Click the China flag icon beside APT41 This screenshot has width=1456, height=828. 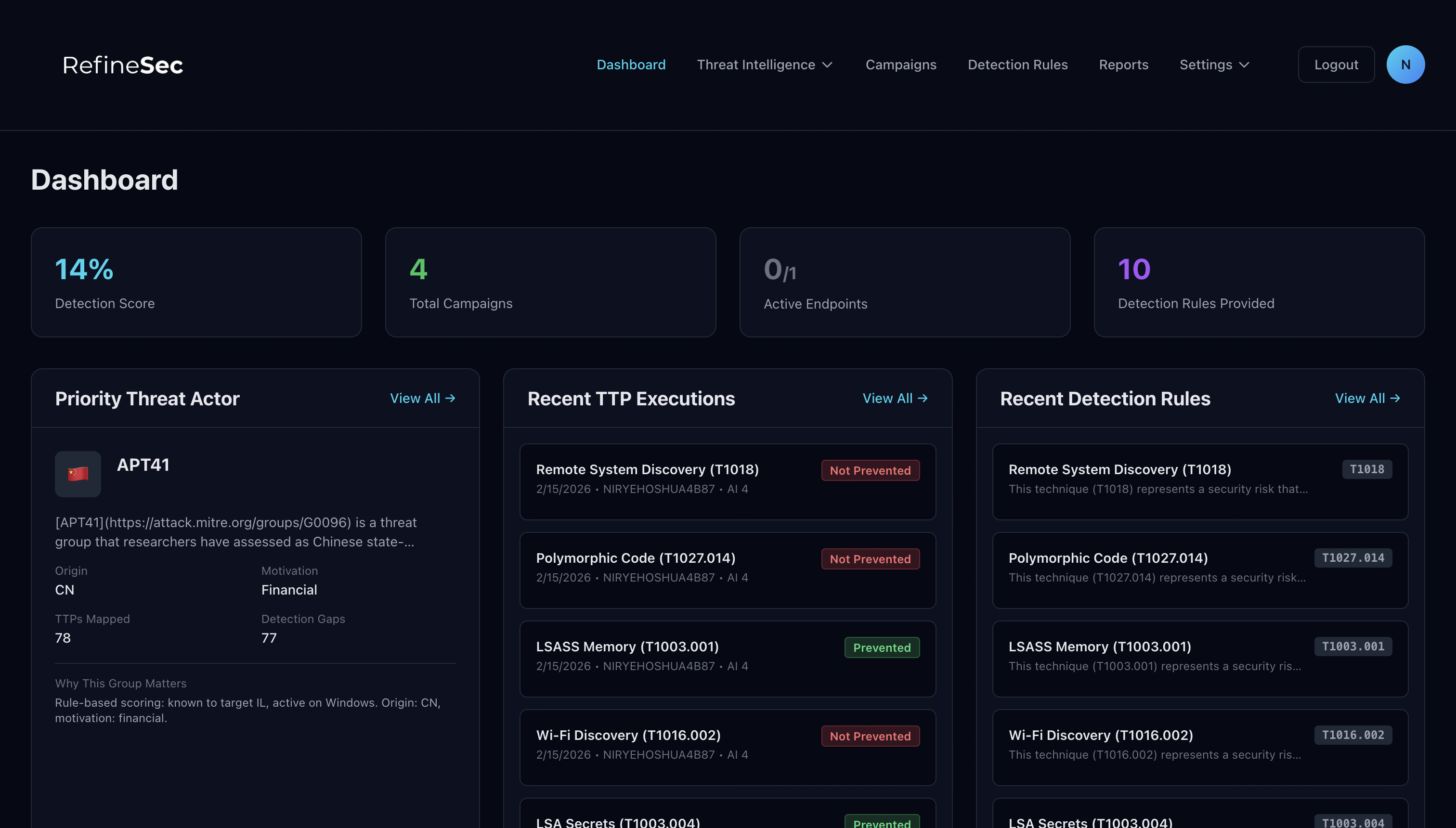(x=78, y=474)
